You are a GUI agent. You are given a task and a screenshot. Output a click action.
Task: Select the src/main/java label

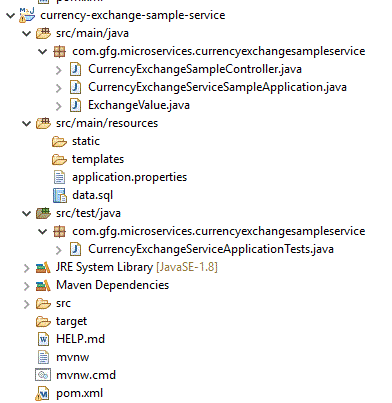pyautogui.click(x=92, y=33)
